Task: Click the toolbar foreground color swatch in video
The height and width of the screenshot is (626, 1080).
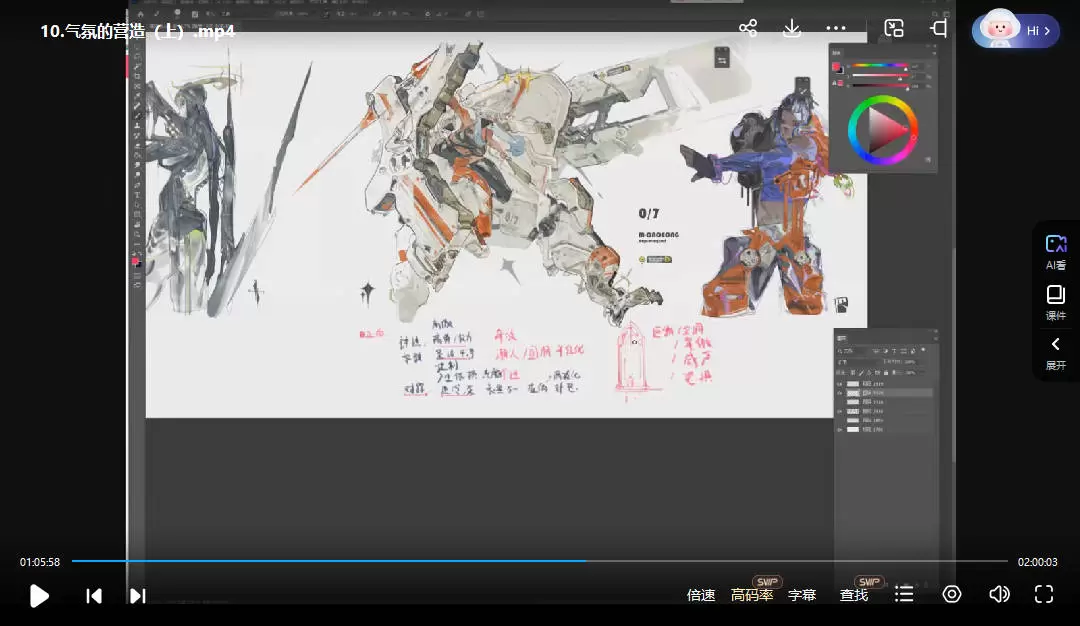Action: 136,262
